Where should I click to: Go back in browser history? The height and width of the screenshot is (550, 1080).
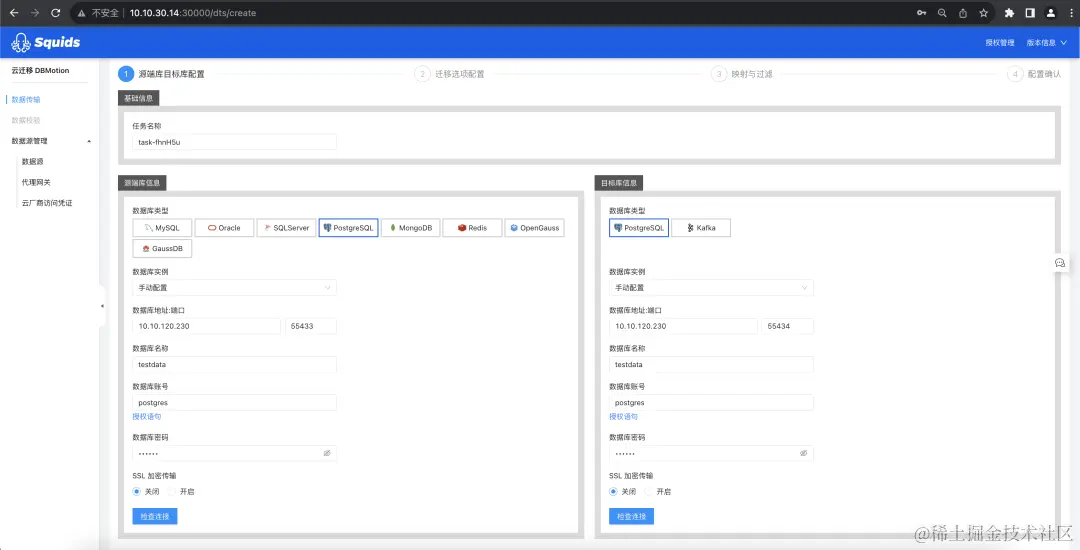(14, 12)
